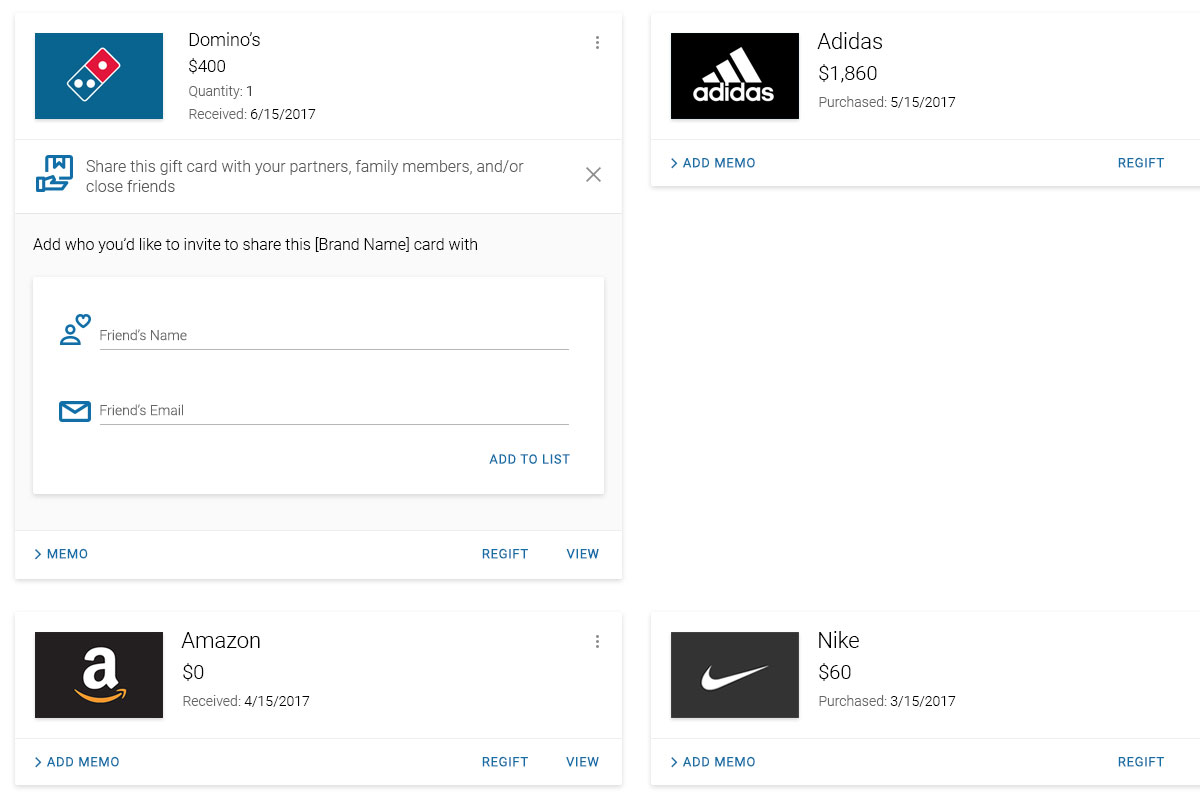Screen dimensions: 1200x800
Task: Regift the Nike gift card
Action: [x=1141, y=762]
